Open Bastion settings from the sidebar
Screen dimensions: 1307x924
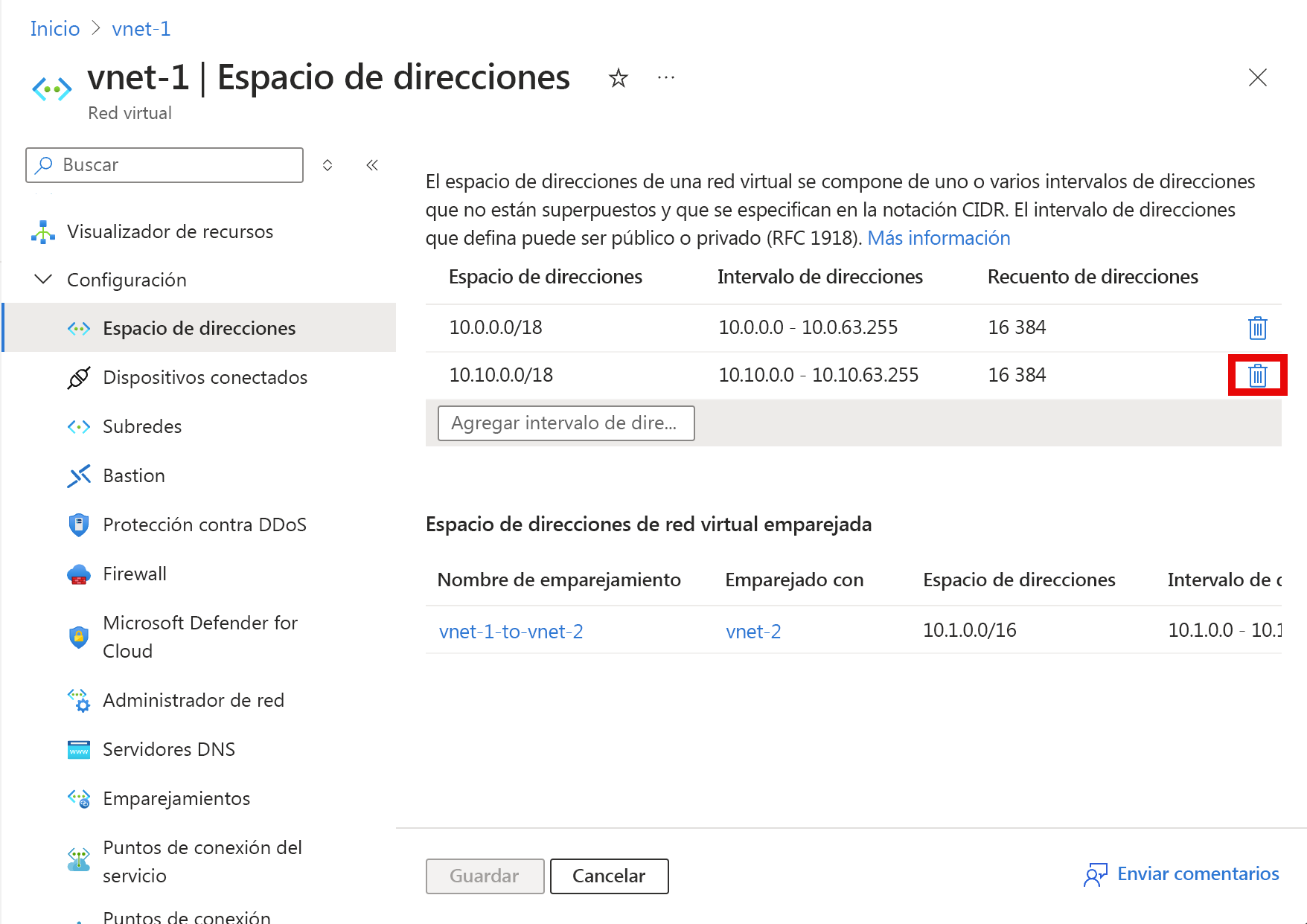[x=134, y=475]
